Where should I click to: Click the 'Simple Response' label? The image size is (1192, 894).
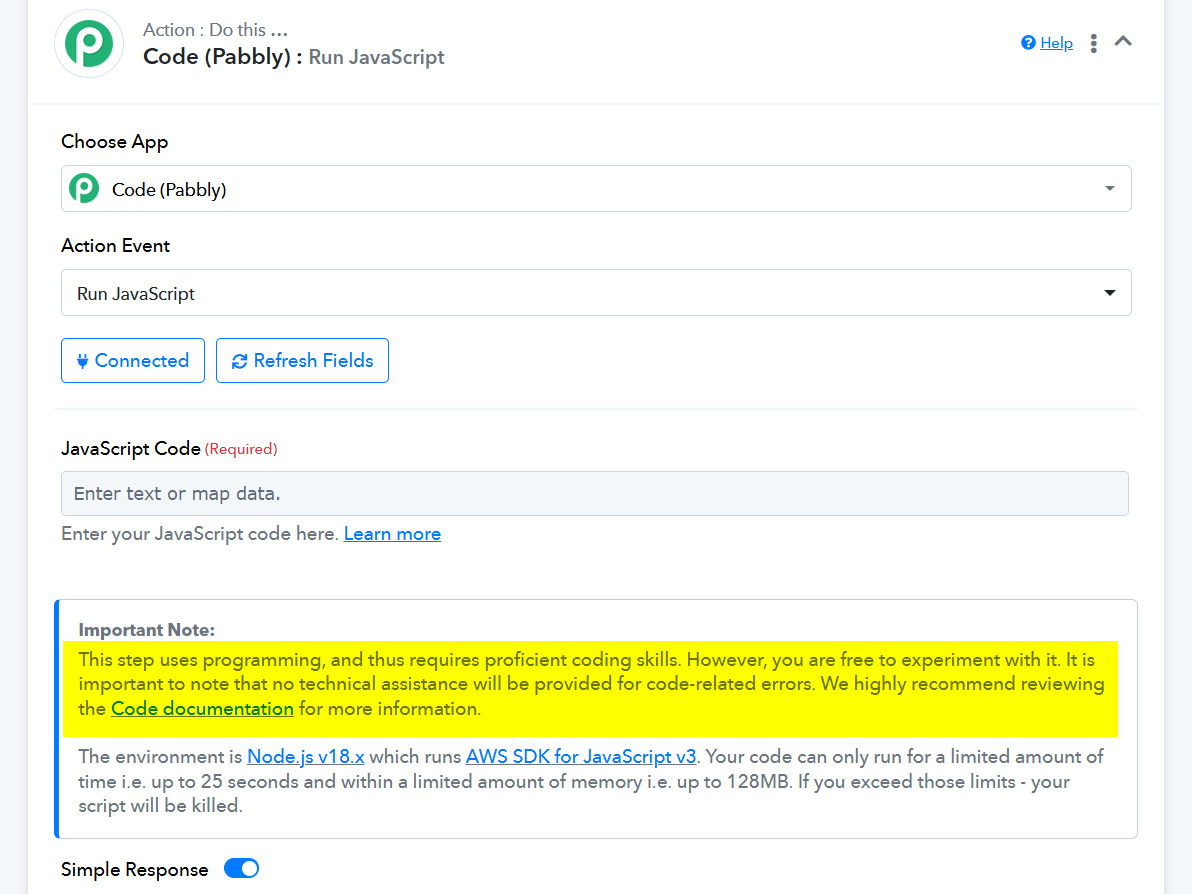(135, 869)
